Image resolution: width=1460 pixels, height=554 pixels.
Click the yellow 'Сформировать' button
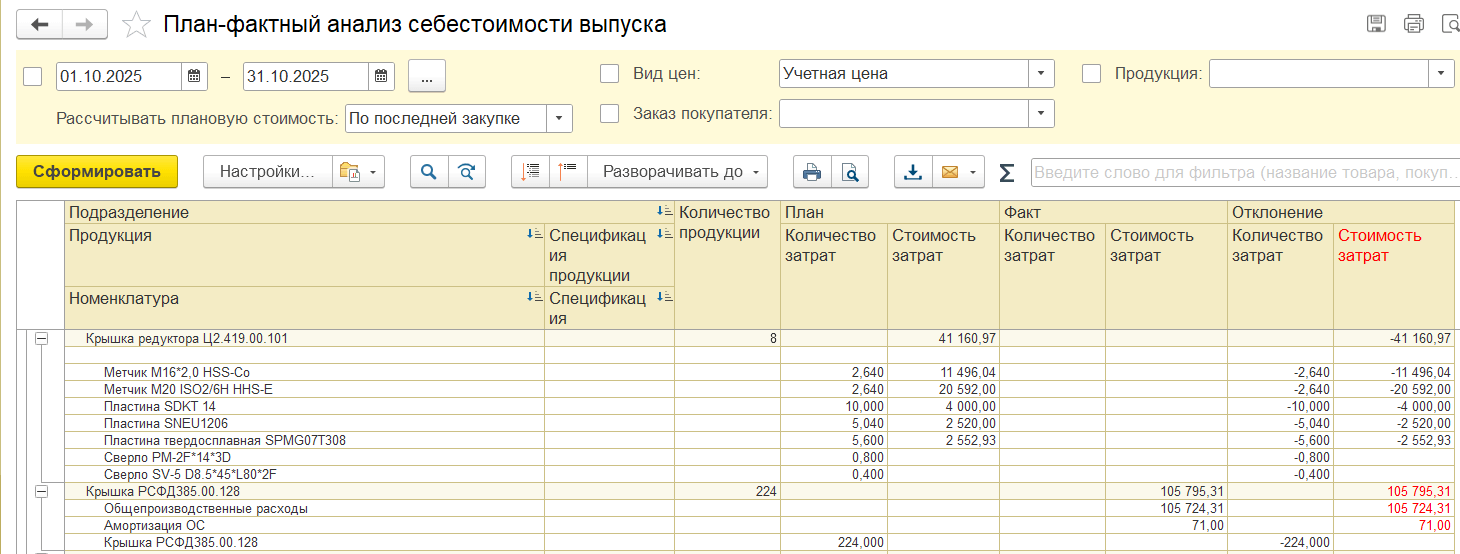[97, 172]
